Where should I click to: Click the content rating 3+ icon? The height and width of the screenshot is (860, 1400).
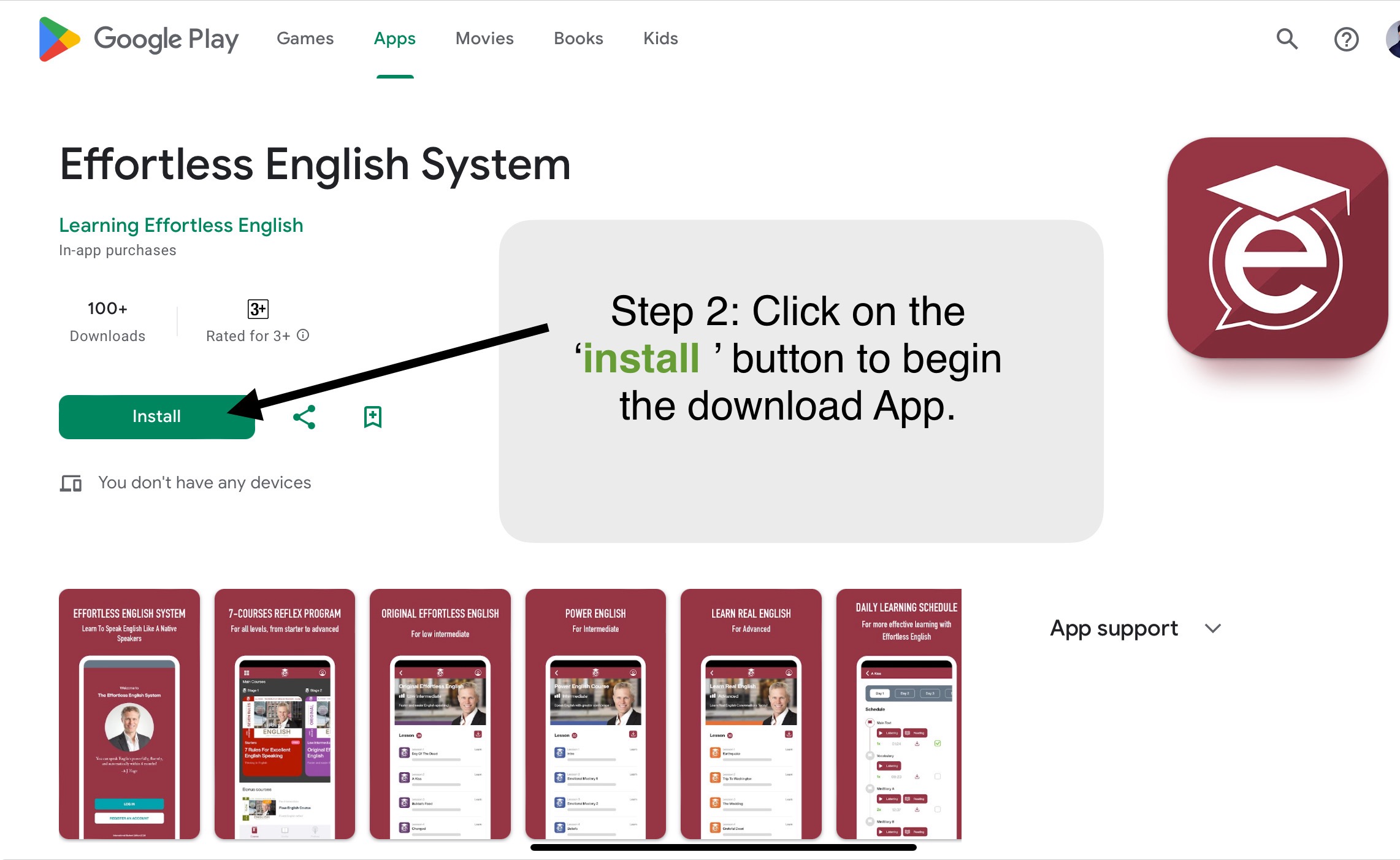(258, 308)
